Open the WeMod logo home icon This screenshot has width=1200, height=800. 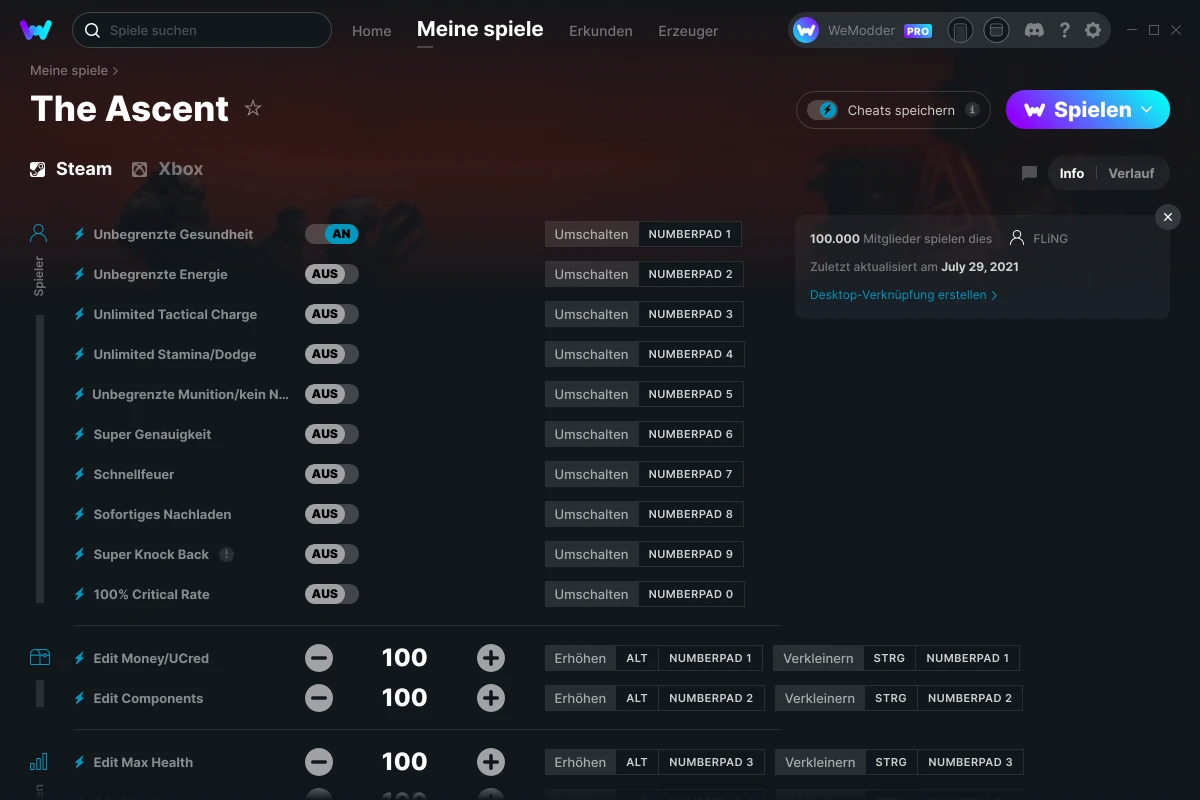36,30
